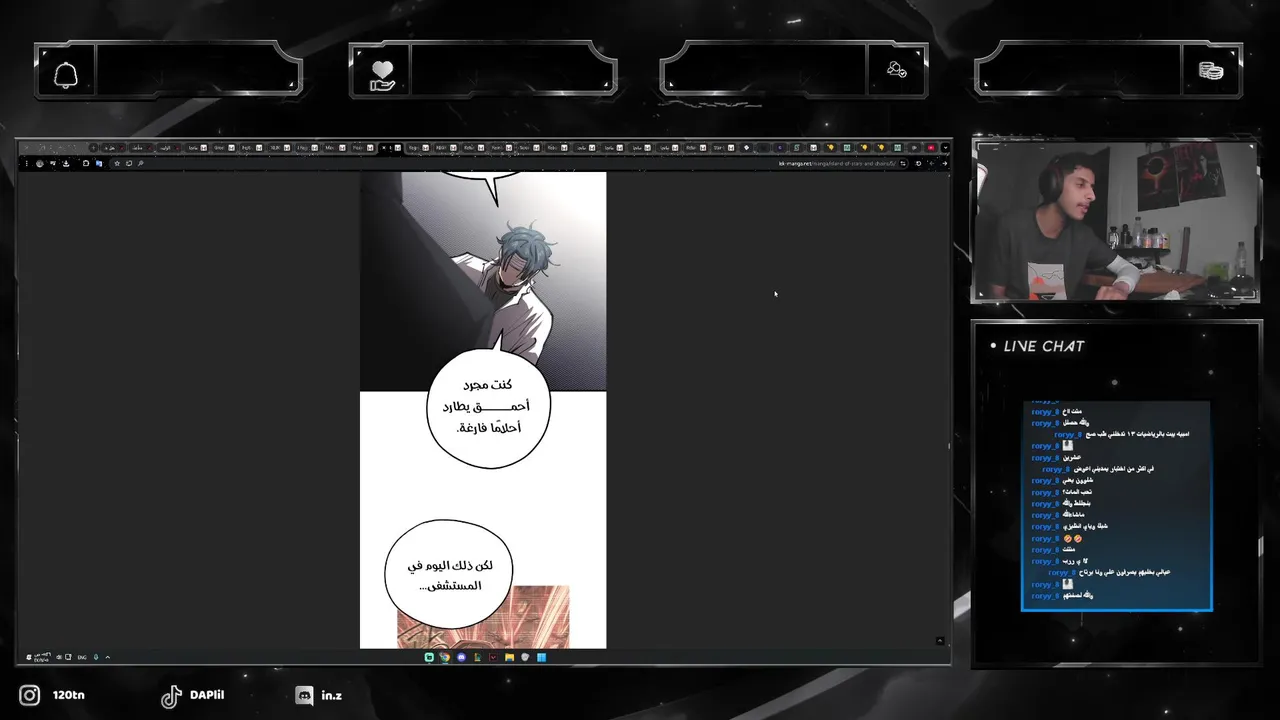Open site info icon beside the address
Screen dimensions: 1280x720
(903, 163)
